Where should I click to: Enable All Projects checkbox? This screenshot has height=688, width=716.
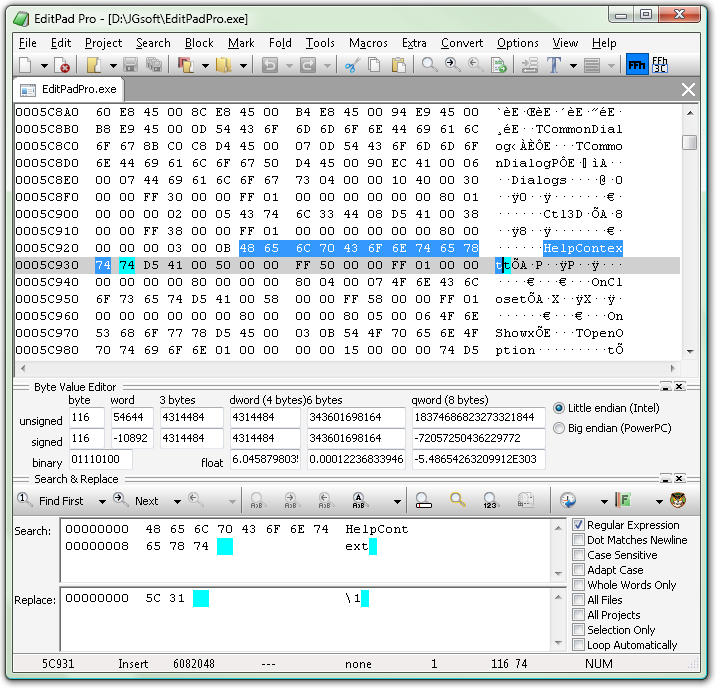click(x=578, y=614)
